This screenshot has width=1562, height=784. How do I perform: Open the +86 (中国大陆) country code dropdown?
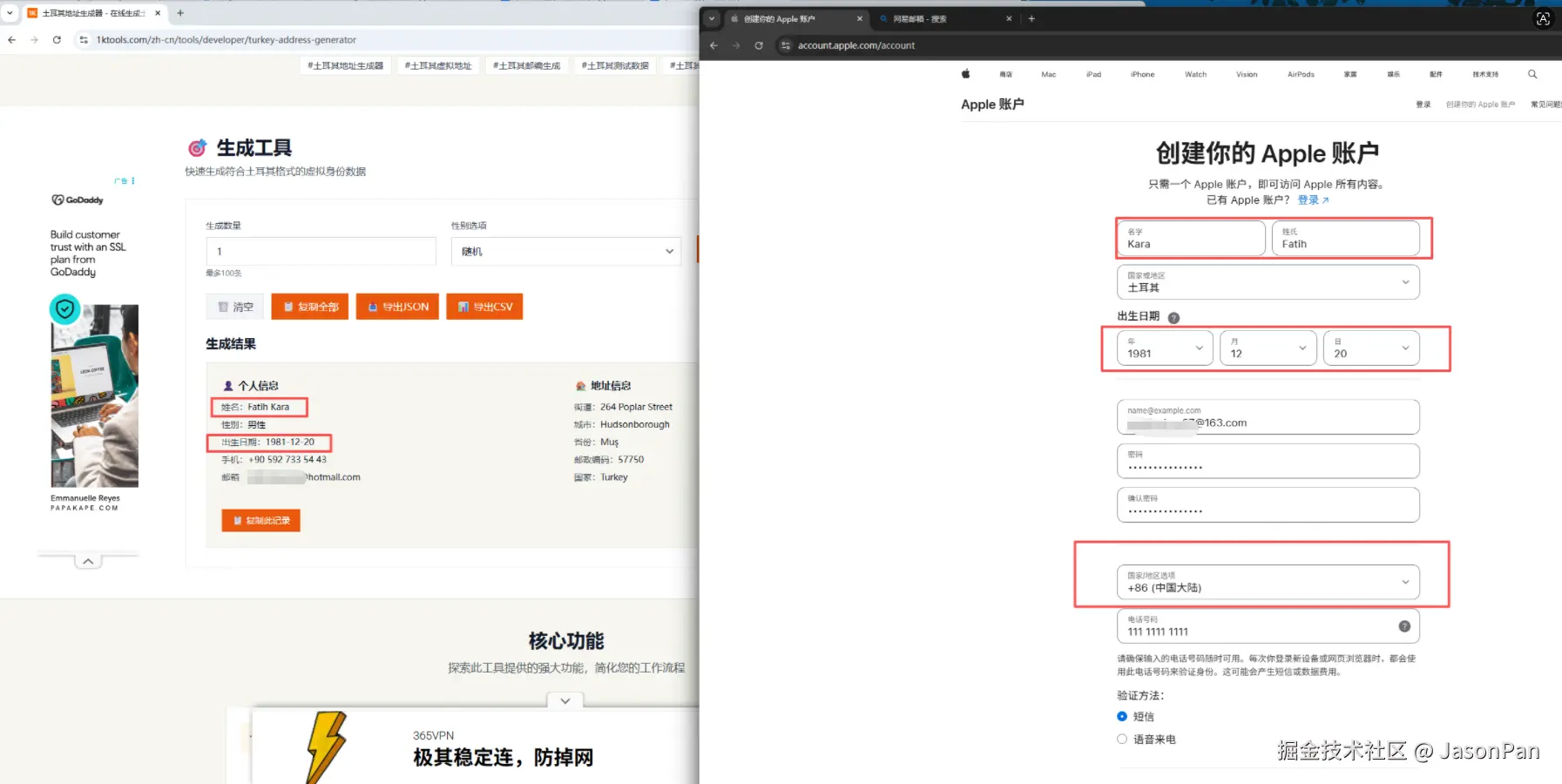coord(1268,582)
